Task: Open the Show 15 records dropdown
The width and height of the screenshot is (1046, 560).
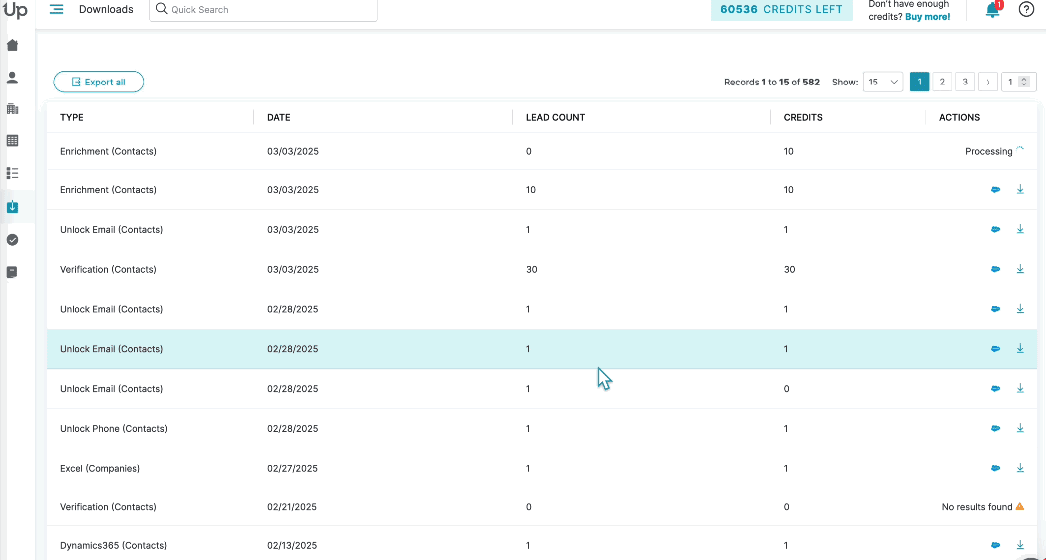Action: [883, 82]
